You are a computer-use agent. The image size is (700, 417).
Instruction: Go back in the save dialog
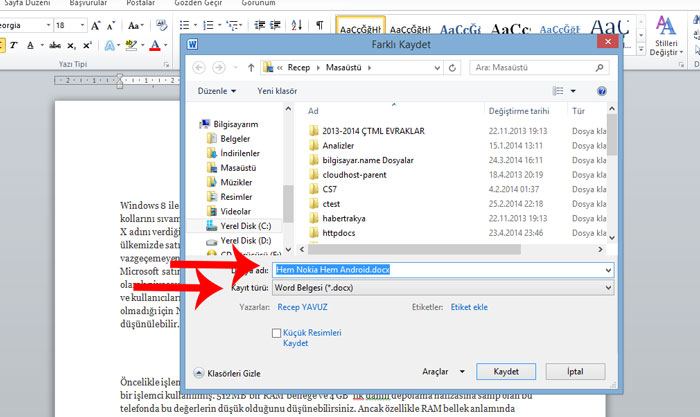point(199,68)
